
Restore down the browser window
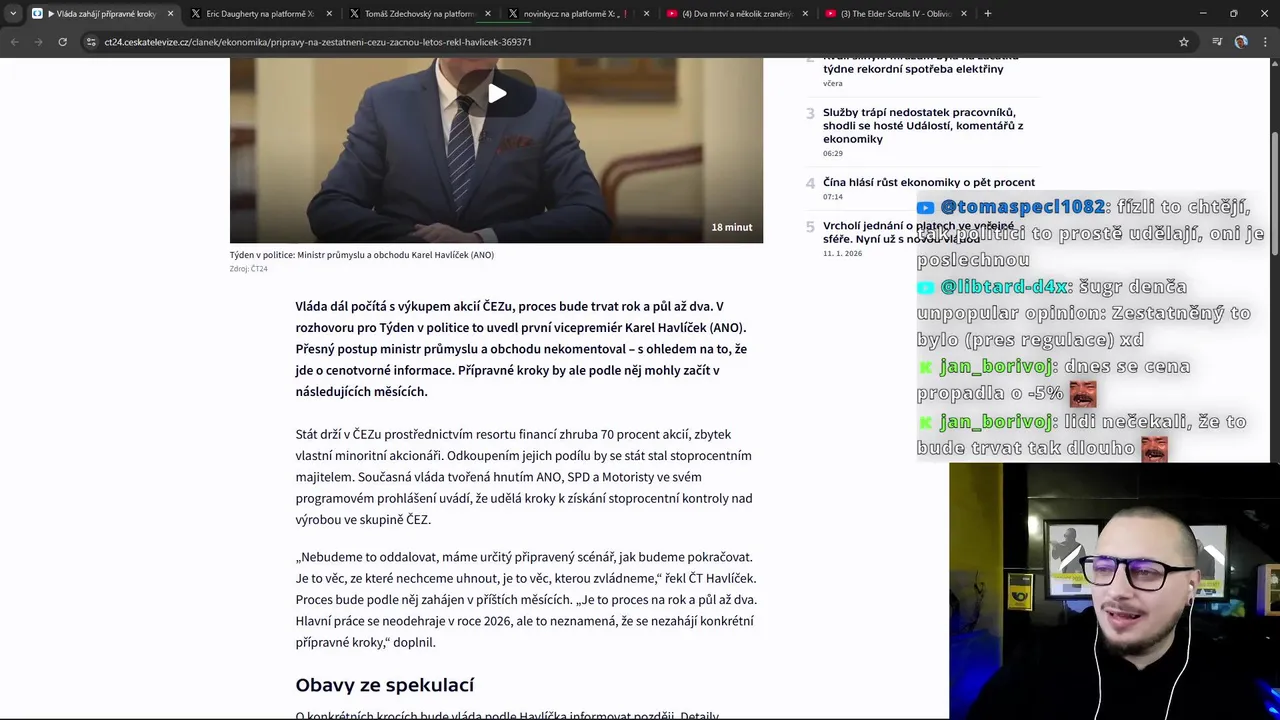tap(1233, 13)
